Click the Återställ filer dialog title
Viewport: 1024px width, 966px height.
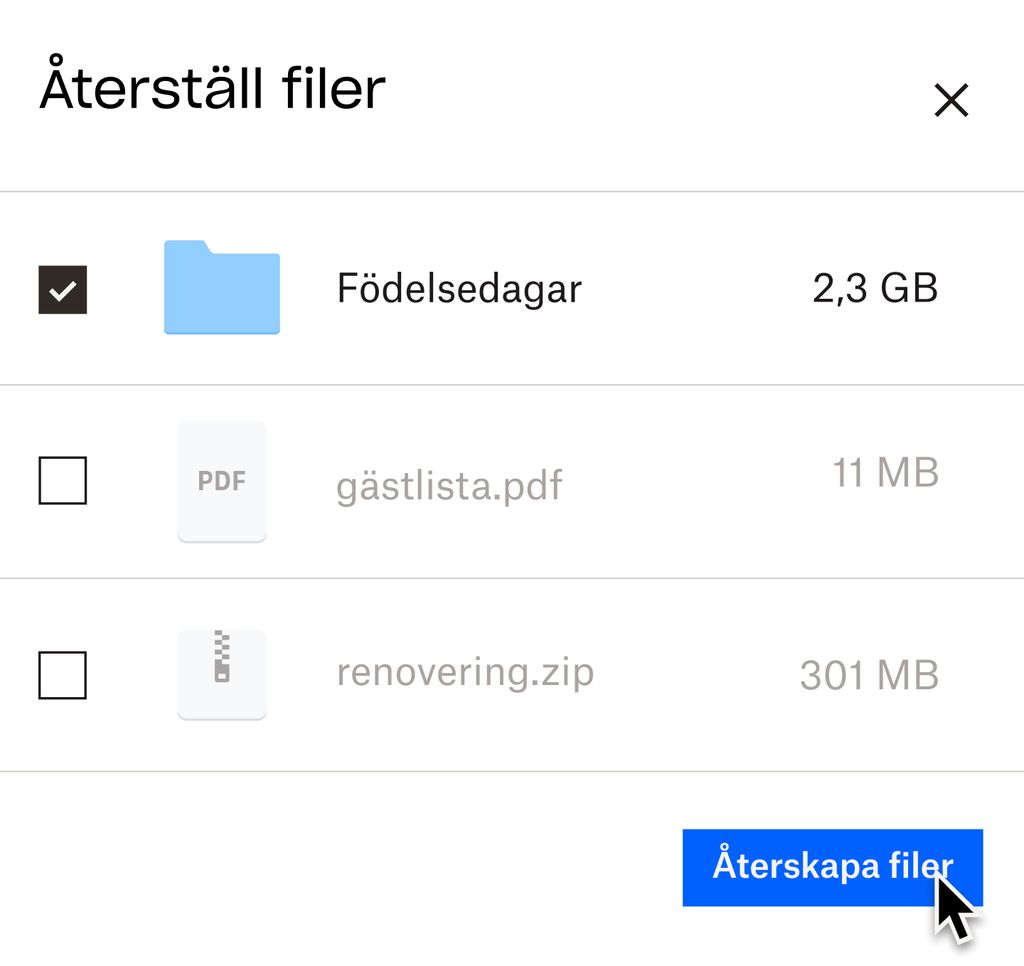(212, 88)
